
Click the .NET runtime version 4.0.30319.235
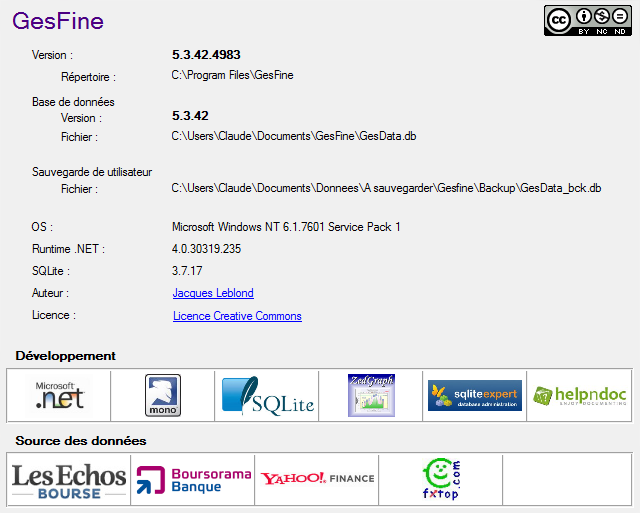[x=206, y=249]
